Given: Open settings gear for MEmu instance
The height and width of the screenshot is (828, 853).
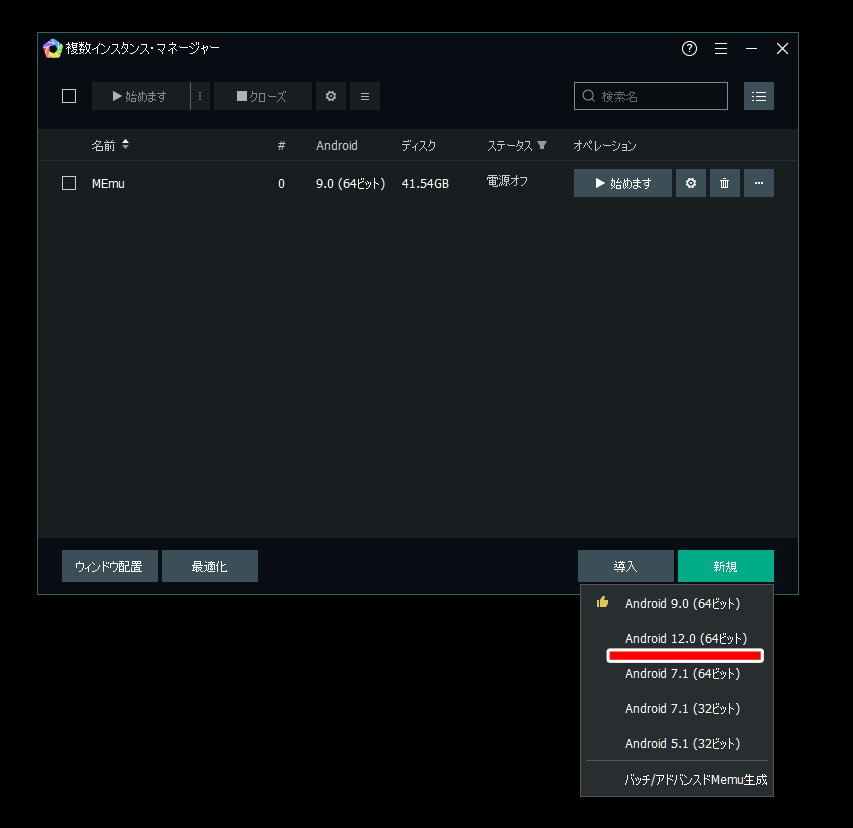Looking at the screenshot, I should pyautogui.click(x=691, y=183).
